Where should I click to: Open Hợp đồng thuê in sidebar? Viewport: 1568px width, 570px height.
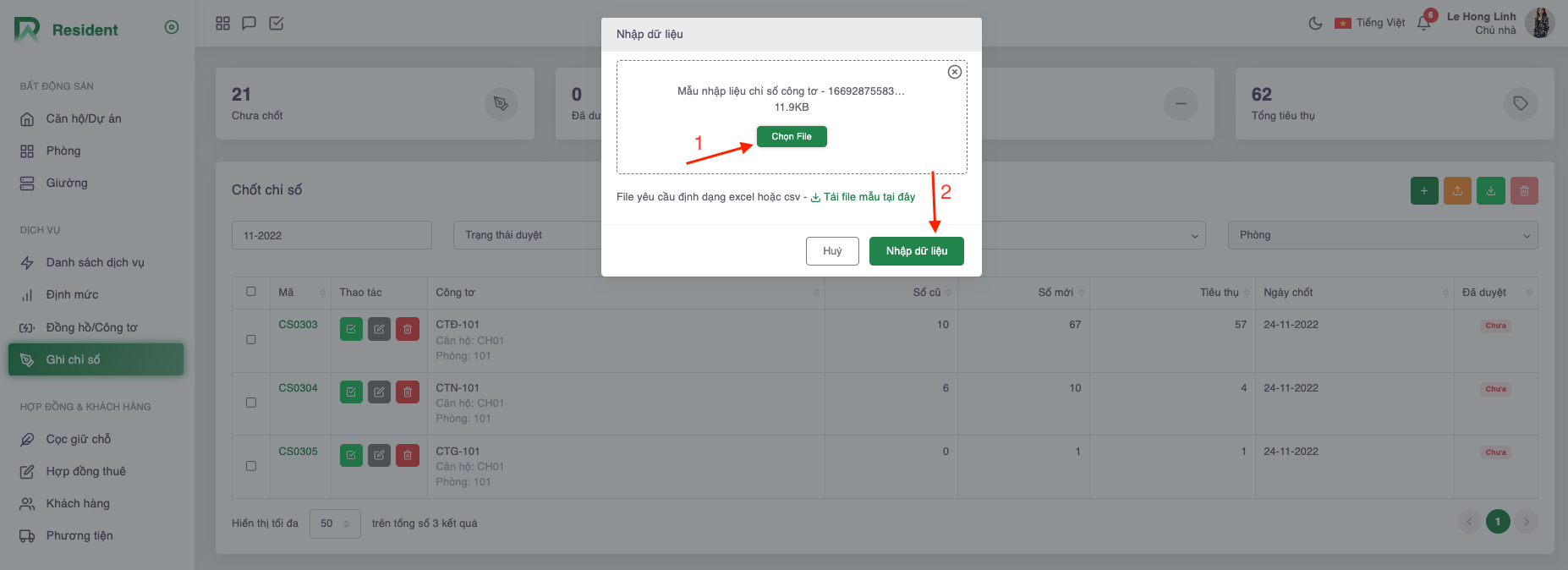[x=85, y=471]
